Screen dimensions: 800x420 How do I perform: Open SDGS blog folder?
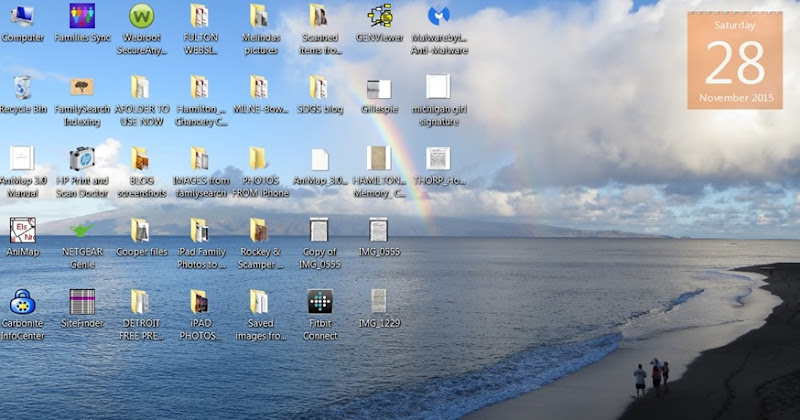(320, 94)
